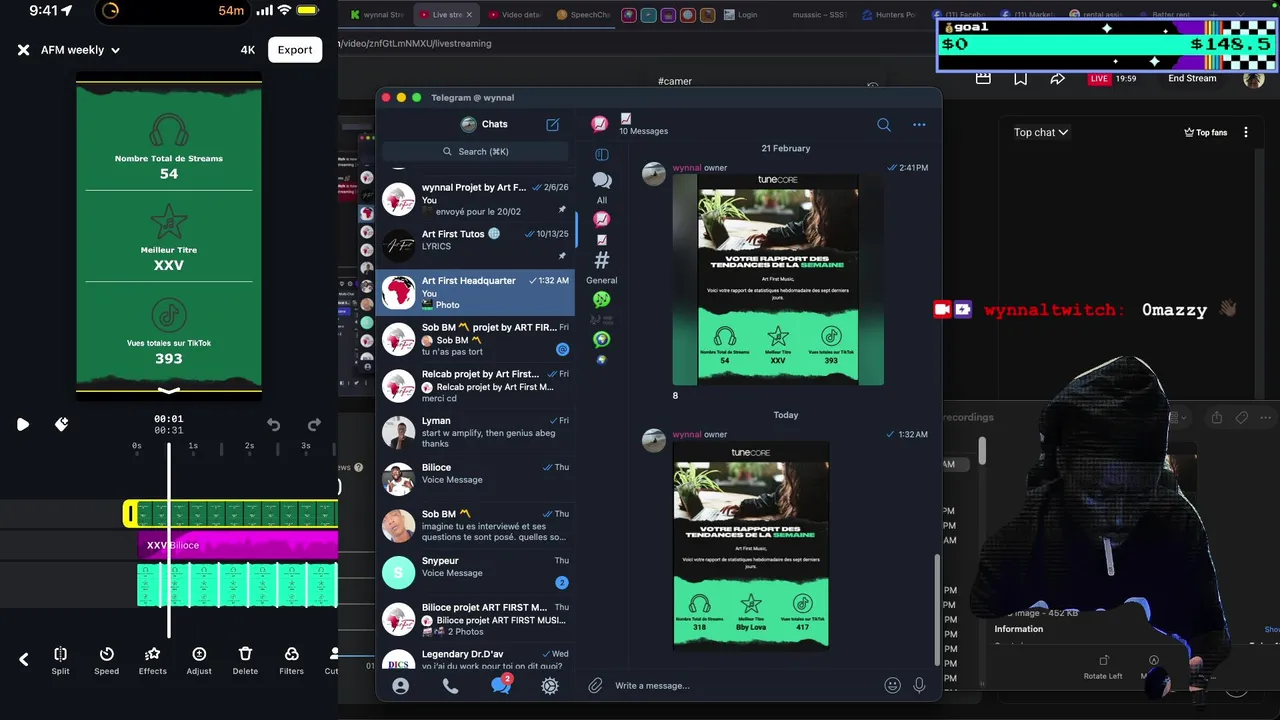Close the Live streaming browser tab
Image resolution: width=1280 pixels, height=720 pixels.
pyautogui.click(x=469, y=15)
